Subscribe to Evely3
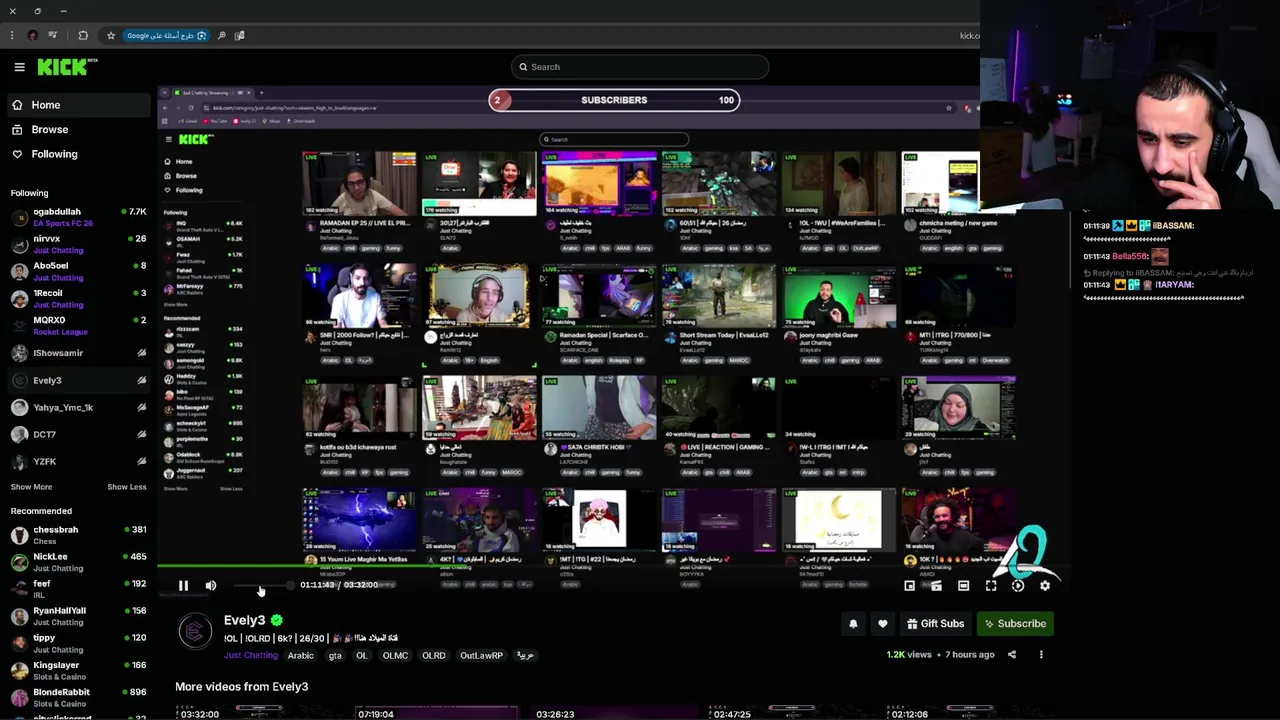The image size is (1280, 720). (x=1014, y=624)
